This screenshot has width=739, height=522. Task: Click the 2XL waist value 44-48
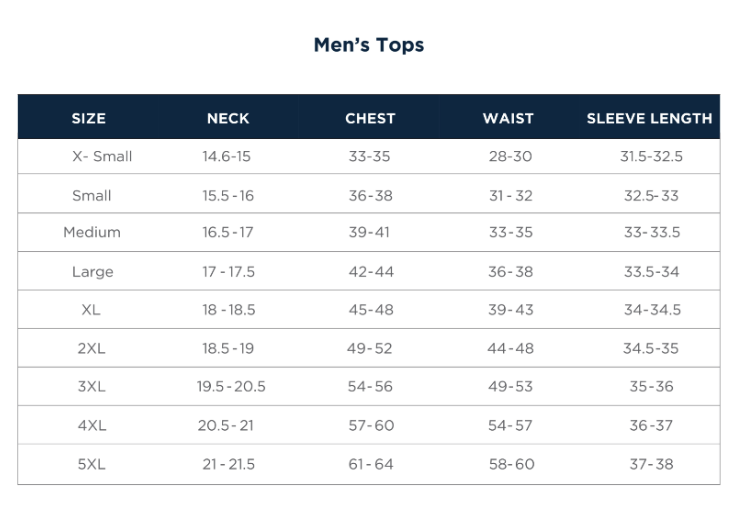tap(511, 348)
